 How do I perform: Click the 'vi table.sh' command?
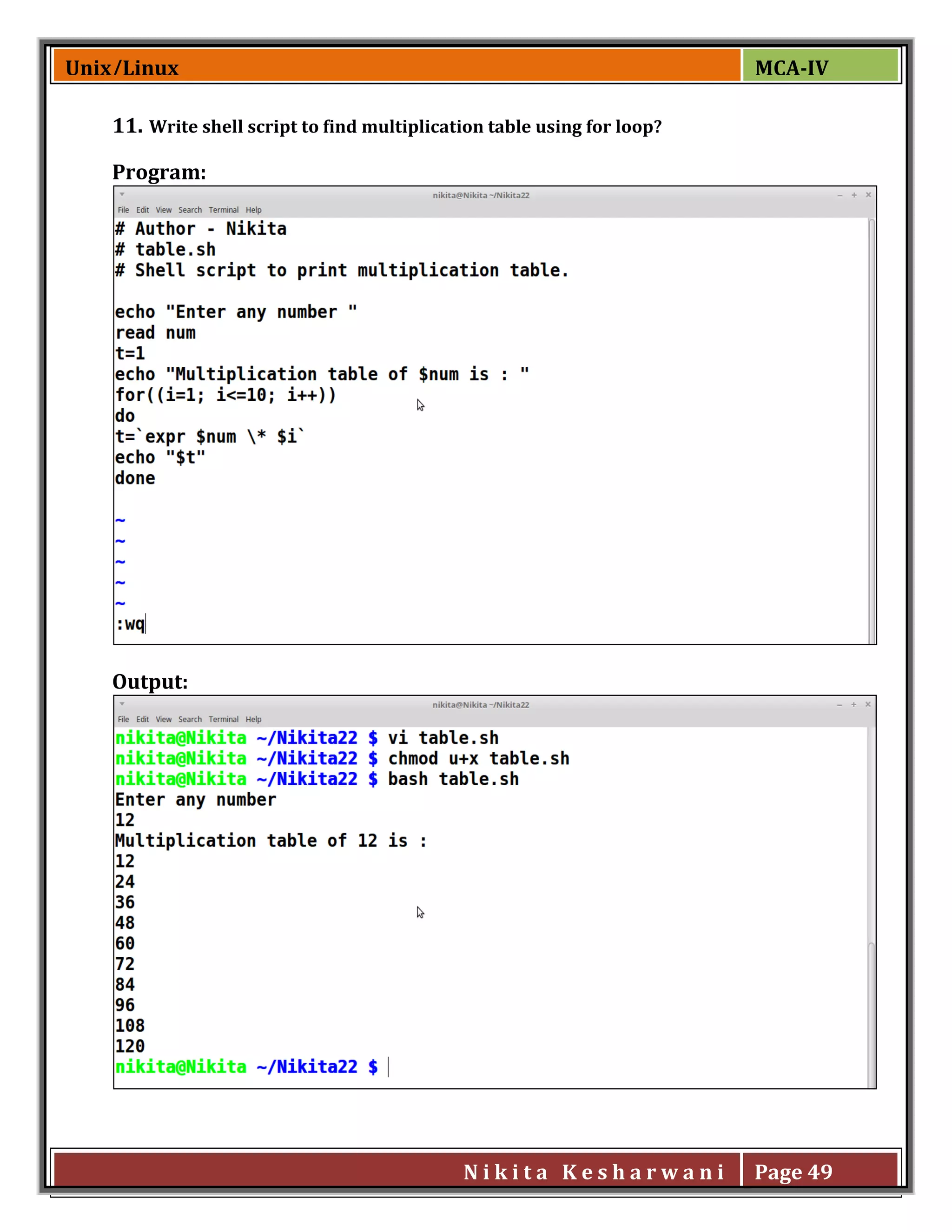[x=443, y=738]
